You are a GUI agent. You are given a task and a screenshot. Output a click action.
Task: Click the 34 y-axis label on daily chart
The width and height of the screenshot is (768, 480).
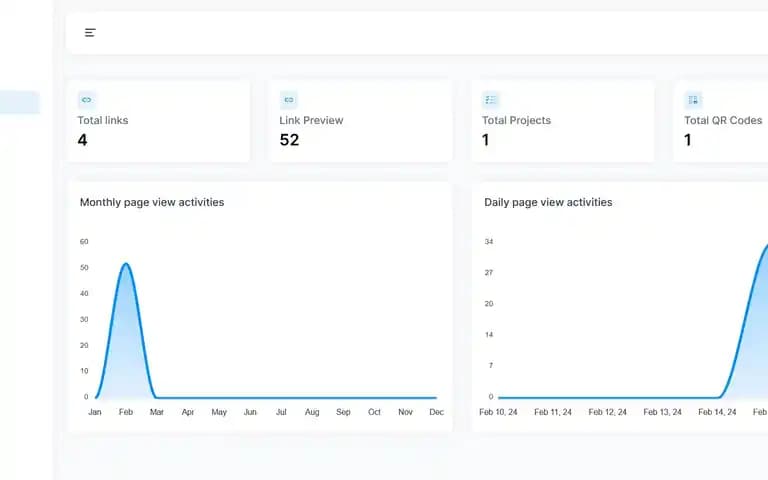[489, 241]
